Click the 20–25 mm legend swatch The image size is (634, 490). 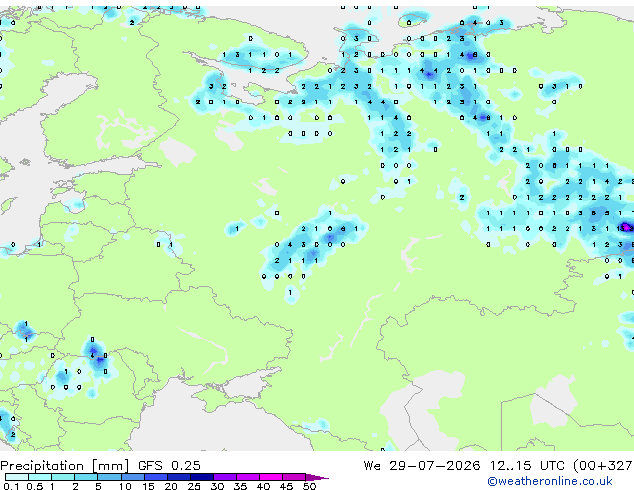178,477
